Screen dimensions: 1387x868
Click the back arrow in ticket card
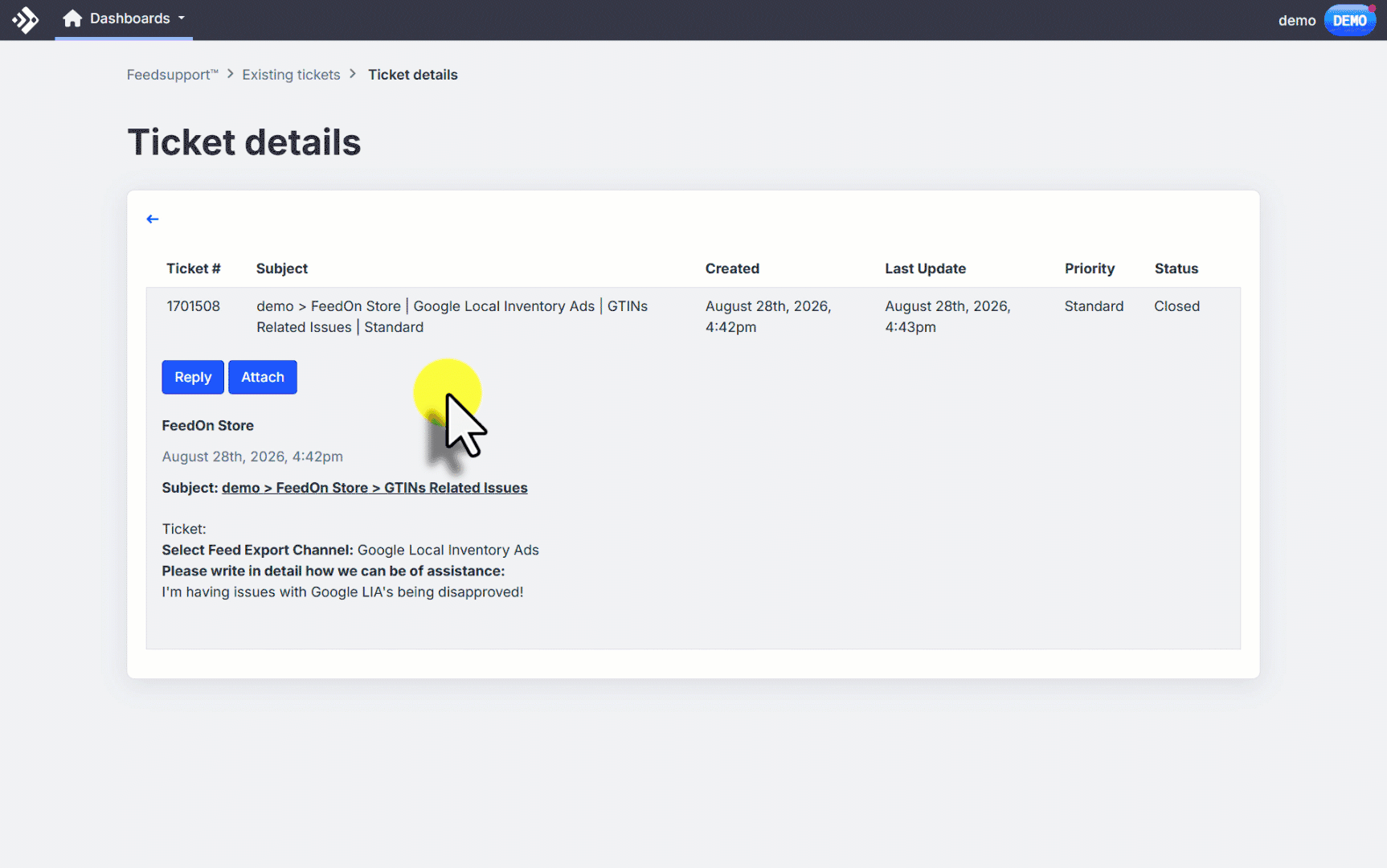pyautogui.click(x=153, y=219)
